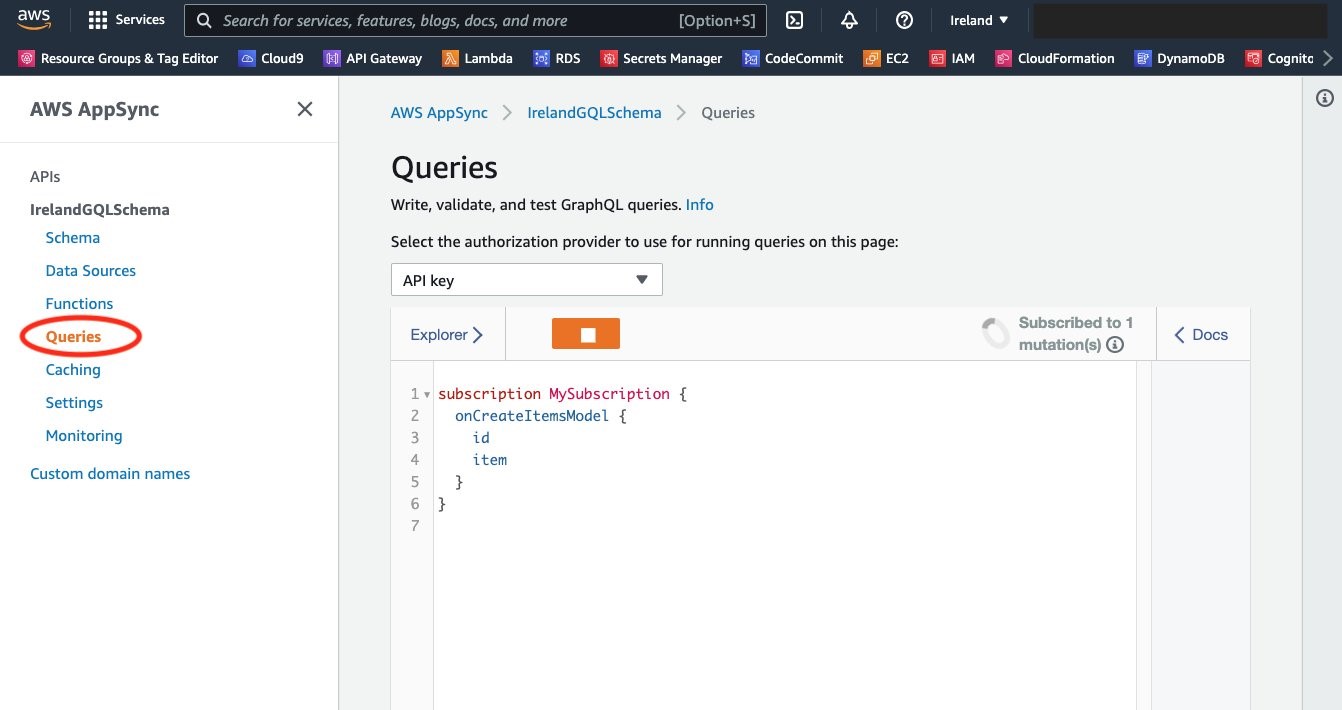This screenshot has width=1342, height=710.
Task: Click the subscribed mutations info icon
Action: pos(1116,345)
